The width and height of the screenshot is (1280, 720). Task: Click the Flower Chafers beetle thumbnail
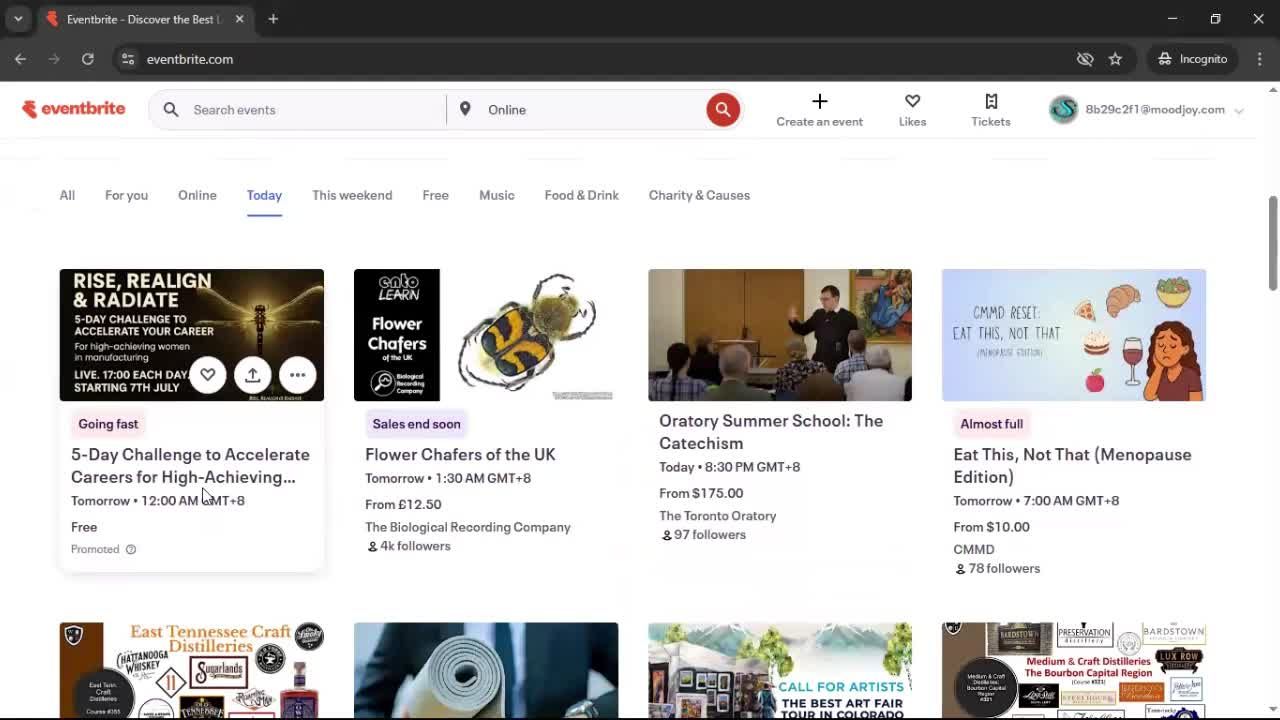pyautogui.click(x=486, y=335)
